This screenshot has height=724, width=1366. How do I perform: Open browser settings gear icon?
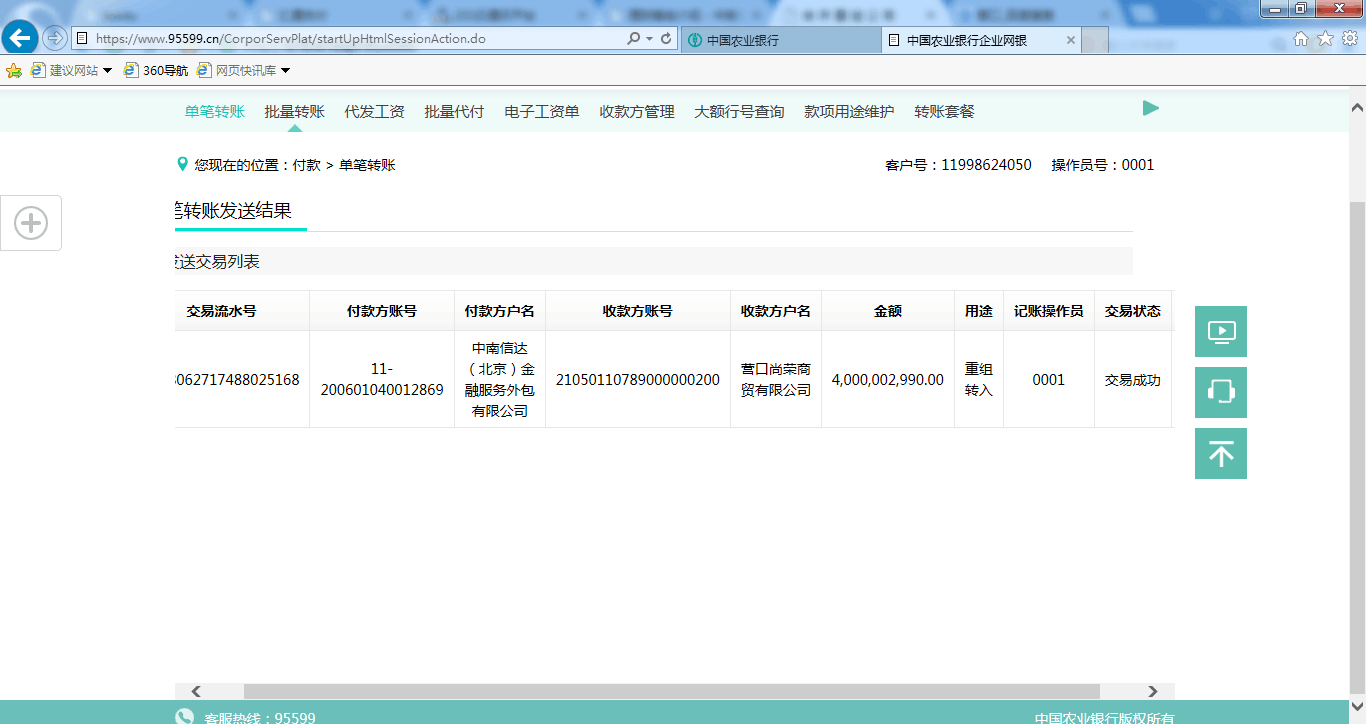[x=1349, y=39]
